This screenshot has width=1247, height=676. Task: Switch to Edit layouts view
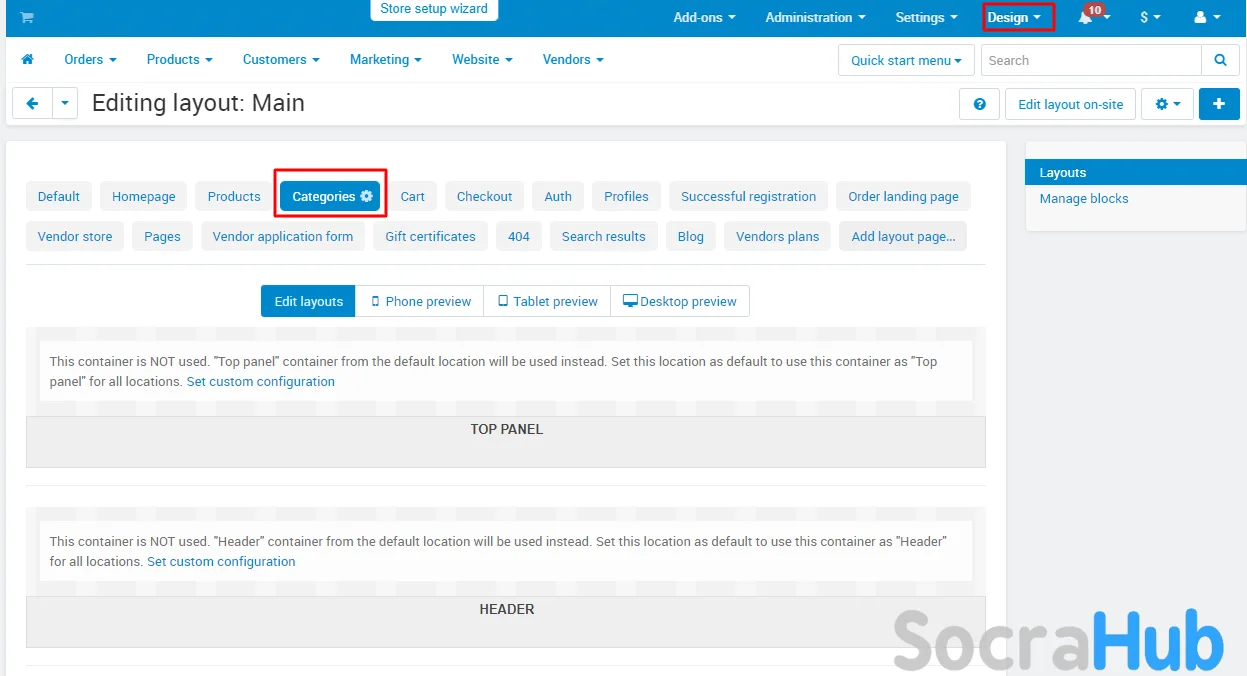pyautogui.click(x=308, y=301)
